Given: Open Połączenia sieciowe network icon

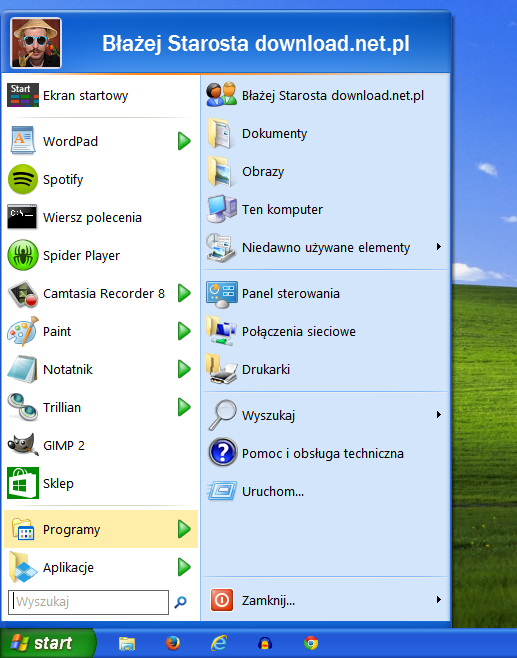Looking at the screenshot, I should click(220, 331).
